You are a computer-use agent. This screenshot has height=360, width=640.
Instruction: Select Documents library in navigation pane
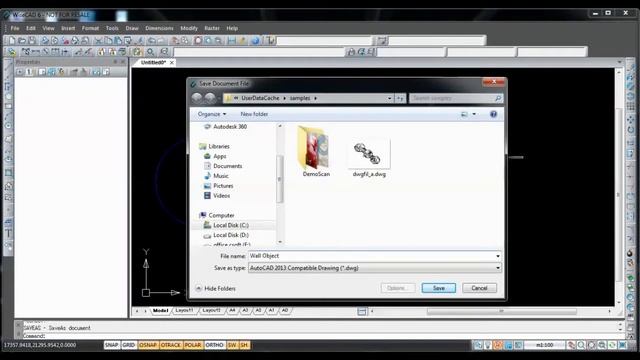click(227, 166)
